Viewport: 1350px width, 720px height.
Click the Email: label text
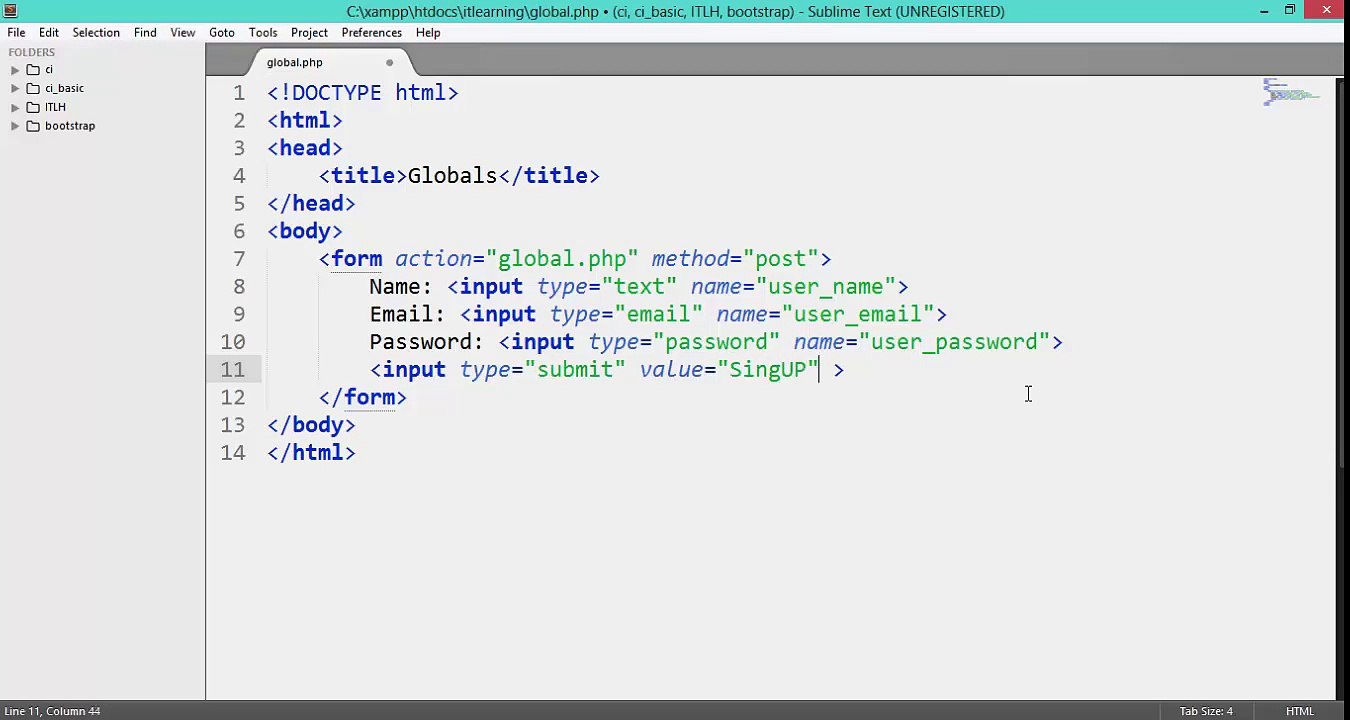(407, 314)
